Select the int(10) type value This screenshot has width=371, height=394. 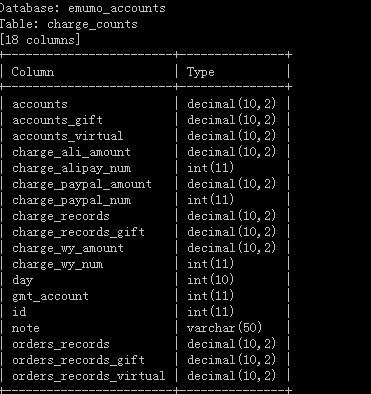click(x=210, y=280)
